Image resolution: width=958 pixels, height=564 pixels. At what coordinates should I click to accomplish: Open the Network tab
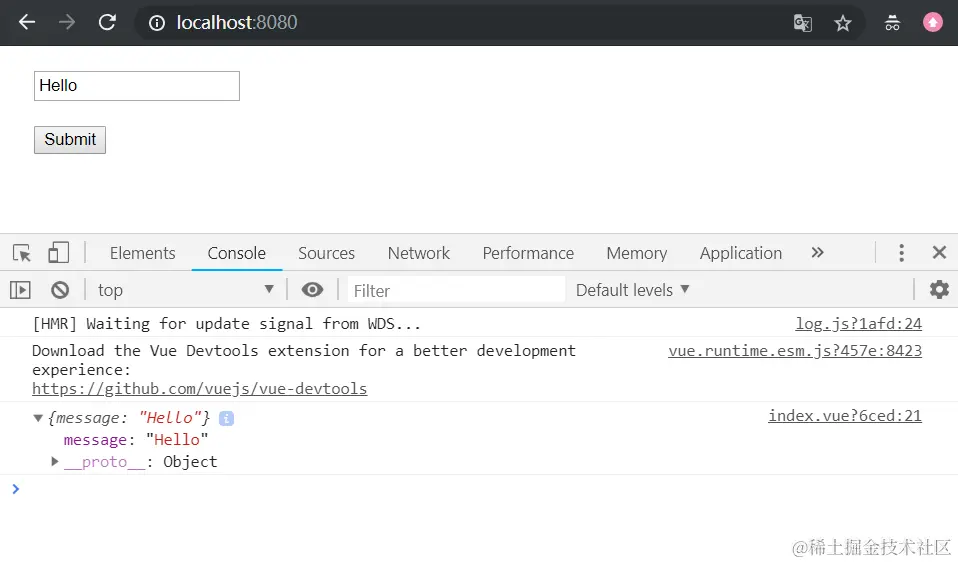pos(419,253)
